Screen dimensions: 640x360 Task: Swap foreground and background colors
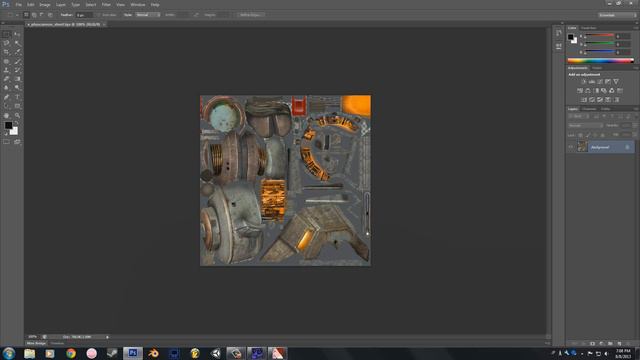[17, 123]
